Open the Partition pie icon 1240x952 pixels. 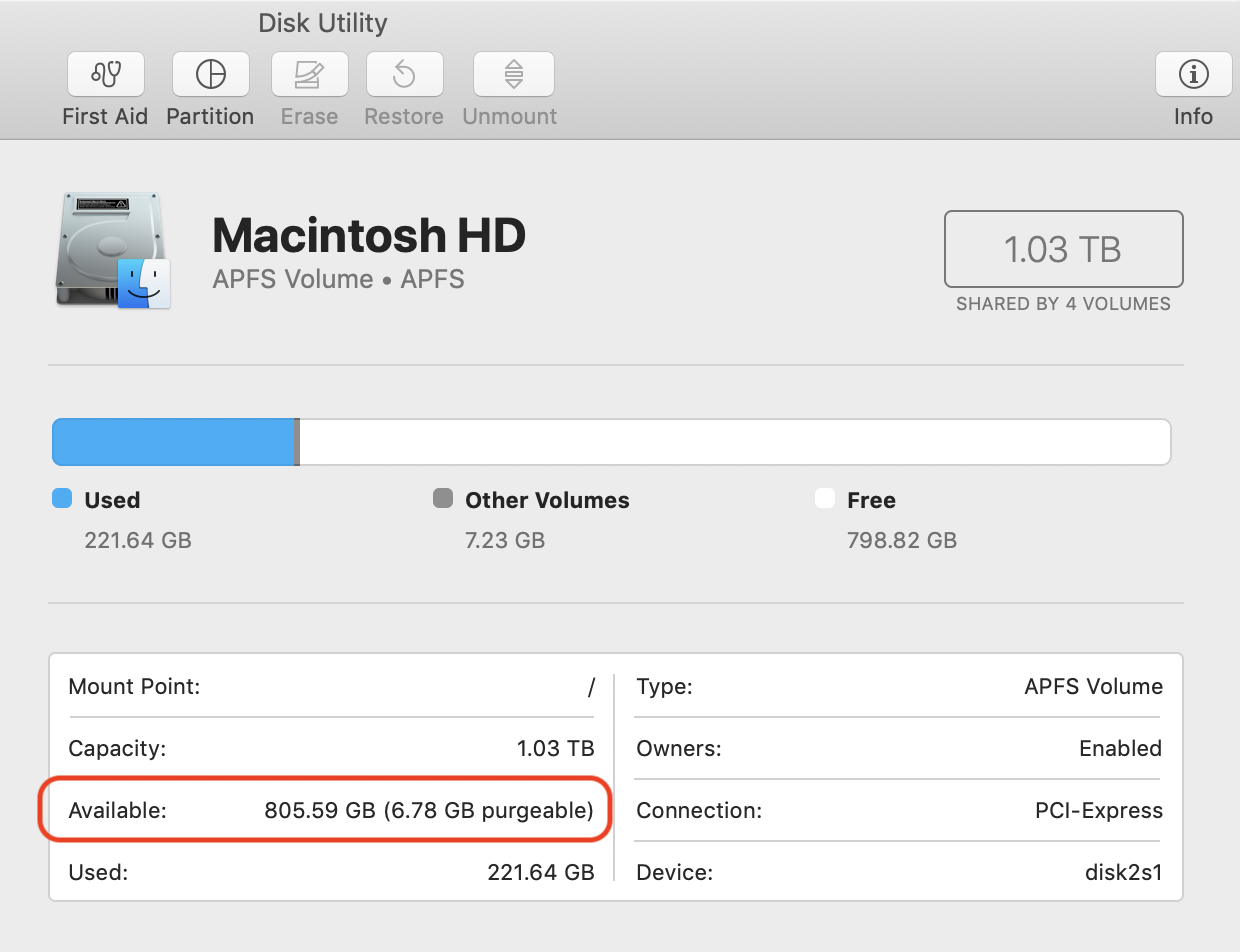(210, 74)
